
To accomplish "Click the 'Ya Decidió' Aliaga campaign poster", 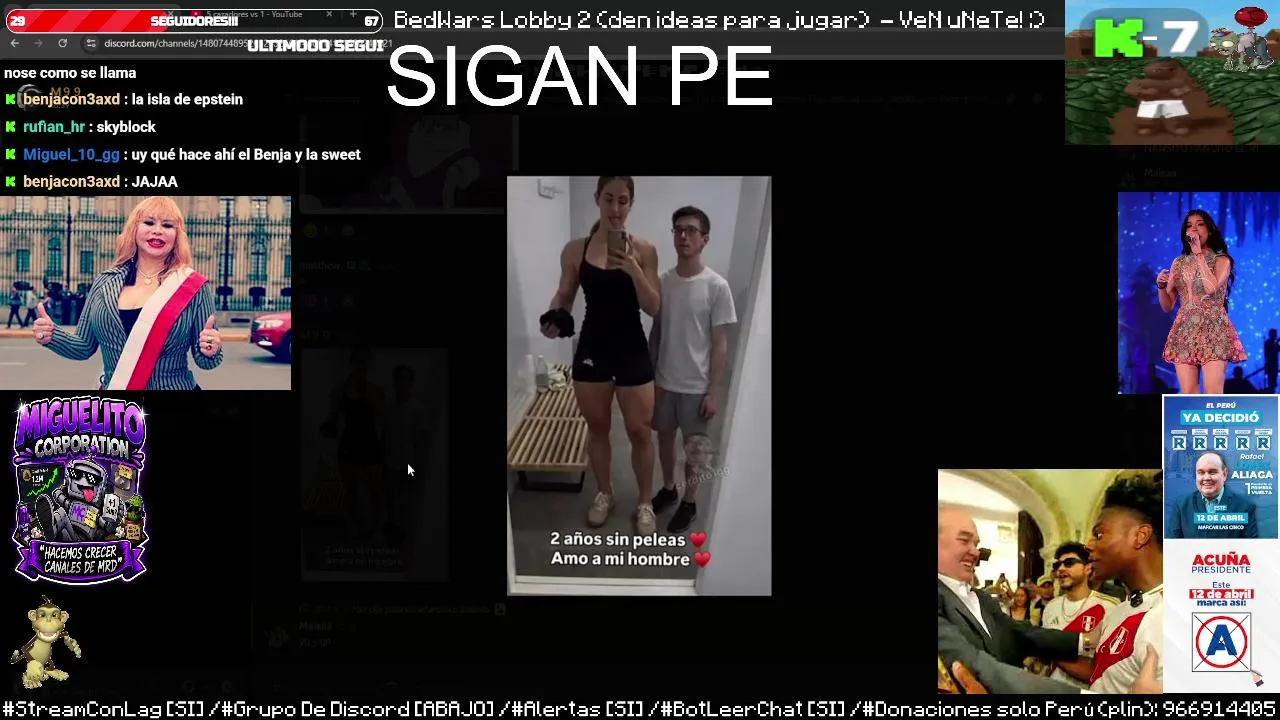I will click(x=1220, y=467).
